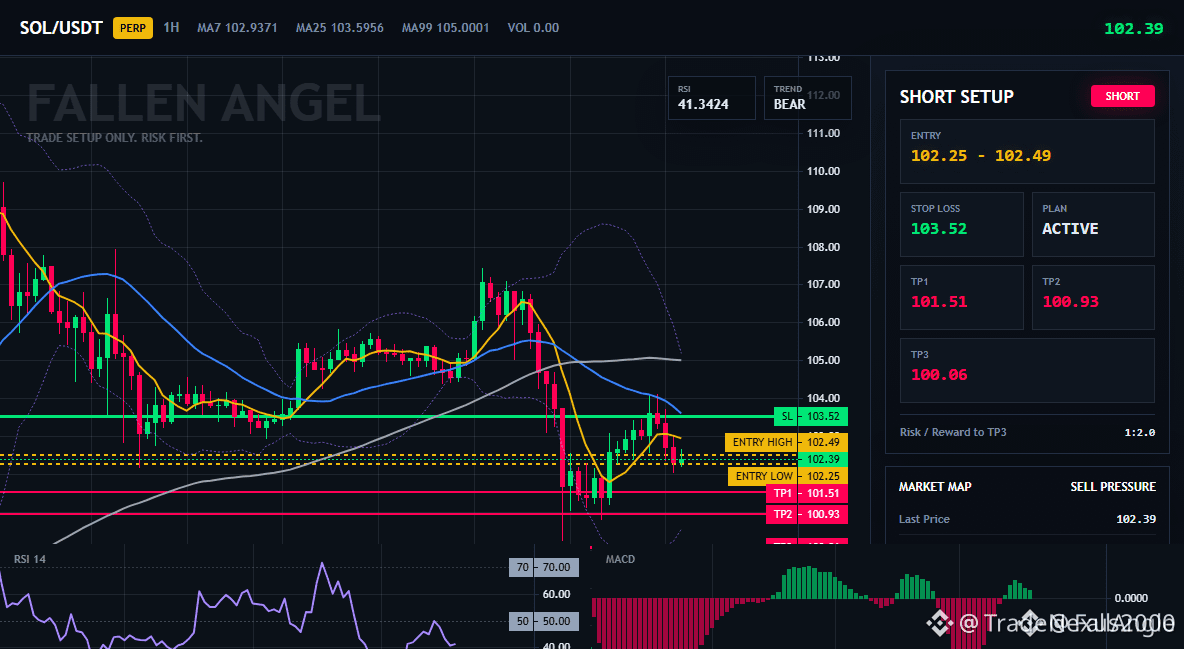Click the SL 103.52 chart price tag
The image size is (1184, 649).
pos(811,416)
